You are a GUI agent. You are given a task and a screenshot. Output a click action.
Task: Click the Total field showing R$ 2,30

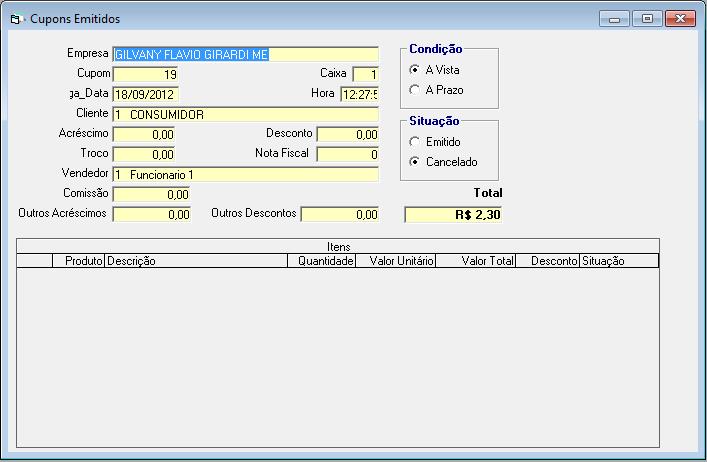coord(453,214)
